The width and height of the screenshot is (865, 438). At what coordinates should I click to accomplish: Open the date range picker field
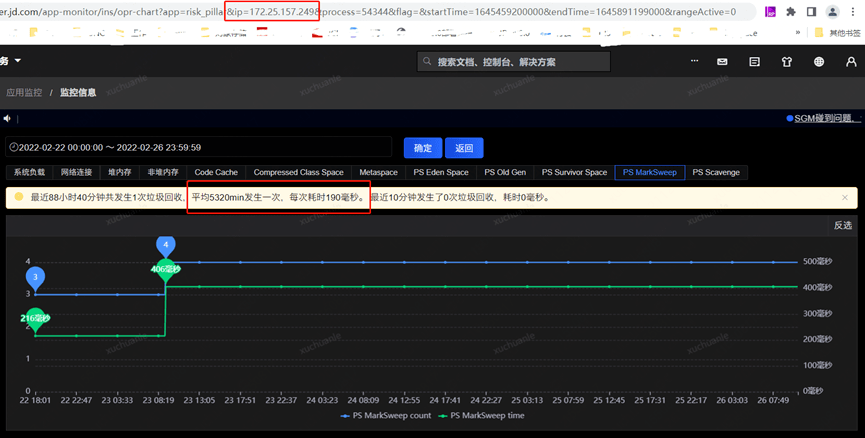pyautogui.click(x=198, y=148)
